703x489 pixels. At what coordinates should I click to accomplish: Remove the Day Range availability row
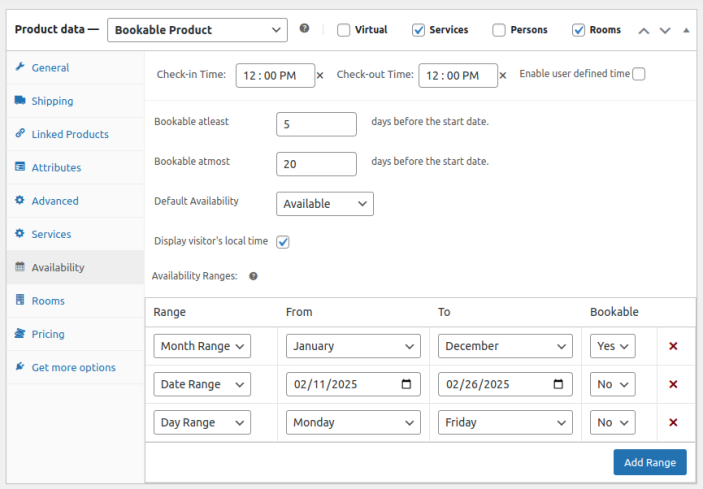tap(673, 422)
